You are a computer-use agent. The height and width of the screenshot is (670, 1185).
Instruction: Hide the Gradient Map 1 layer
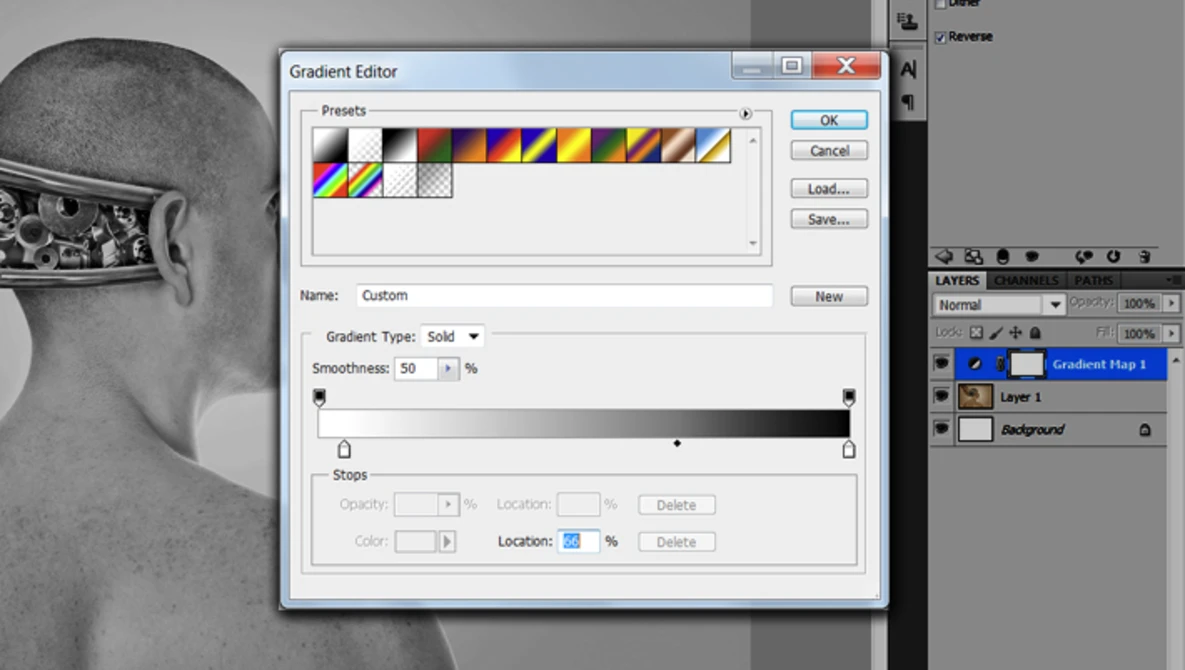coord(942,364)
